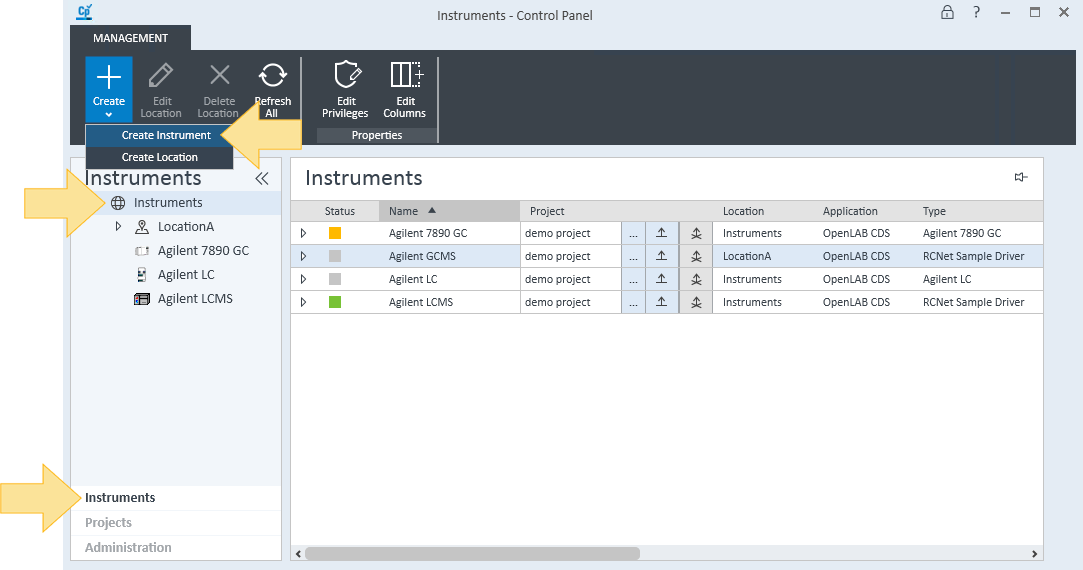Viewport: 1083px width, 570px height.
Task: Click the upload arrow in Agilent 7890 GC row
Action: pyautogui.click(x=662, y=234)
